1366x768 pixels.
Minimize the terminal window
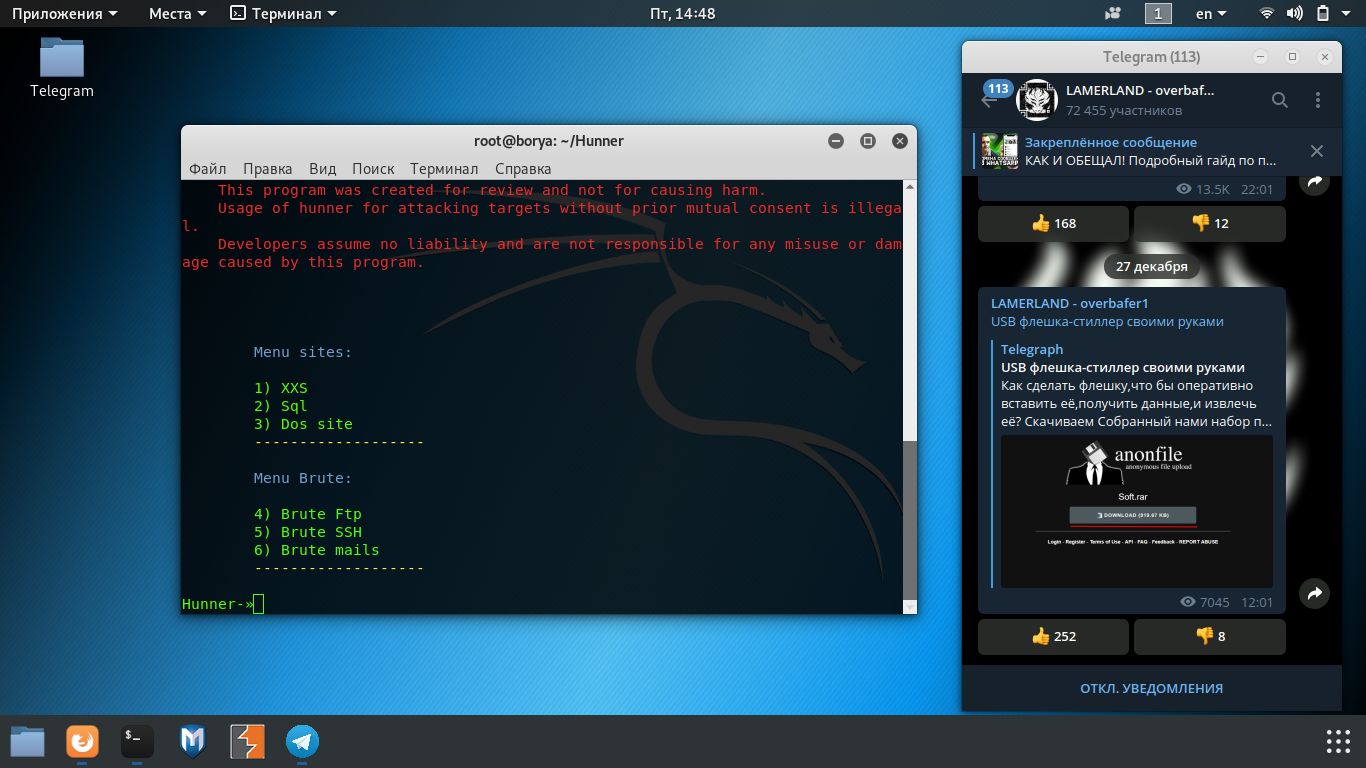(x=836, y=141)
